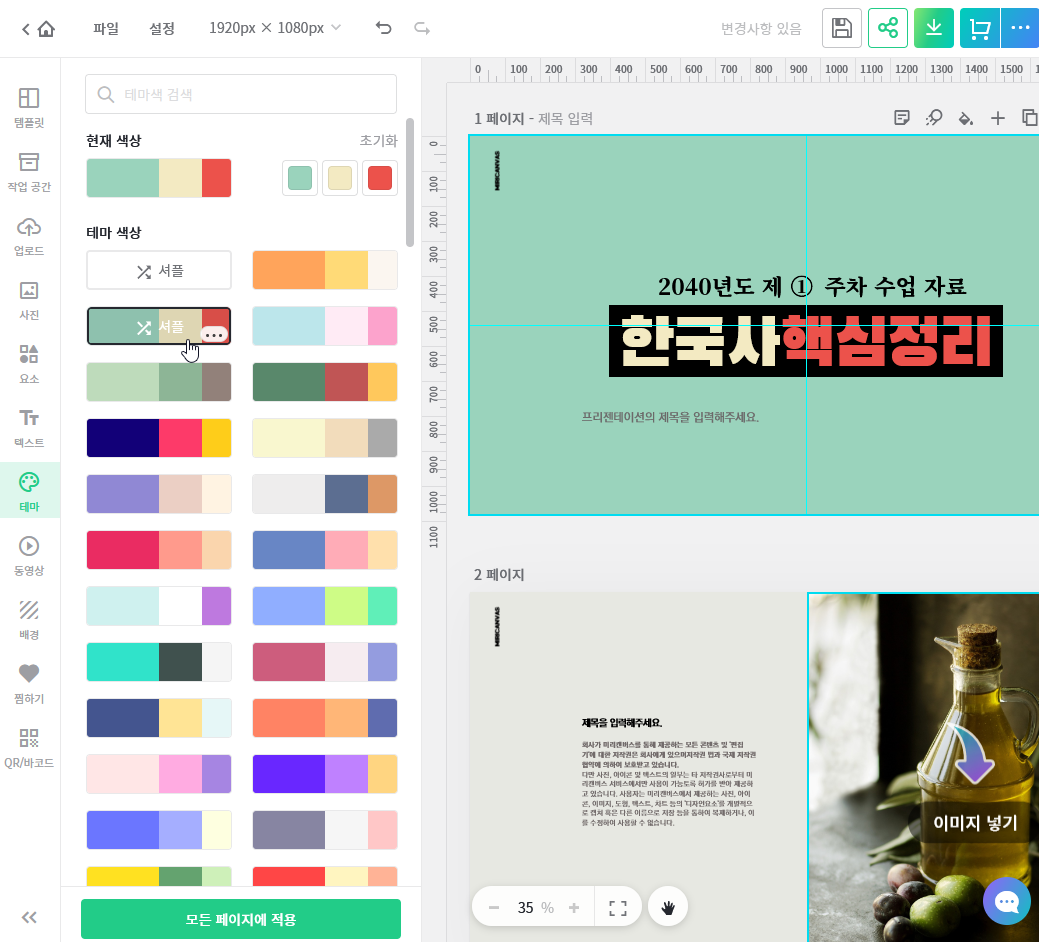Edit the mint green current color swatch
This screenshot has width=1039, height=942.
point(300,178)
